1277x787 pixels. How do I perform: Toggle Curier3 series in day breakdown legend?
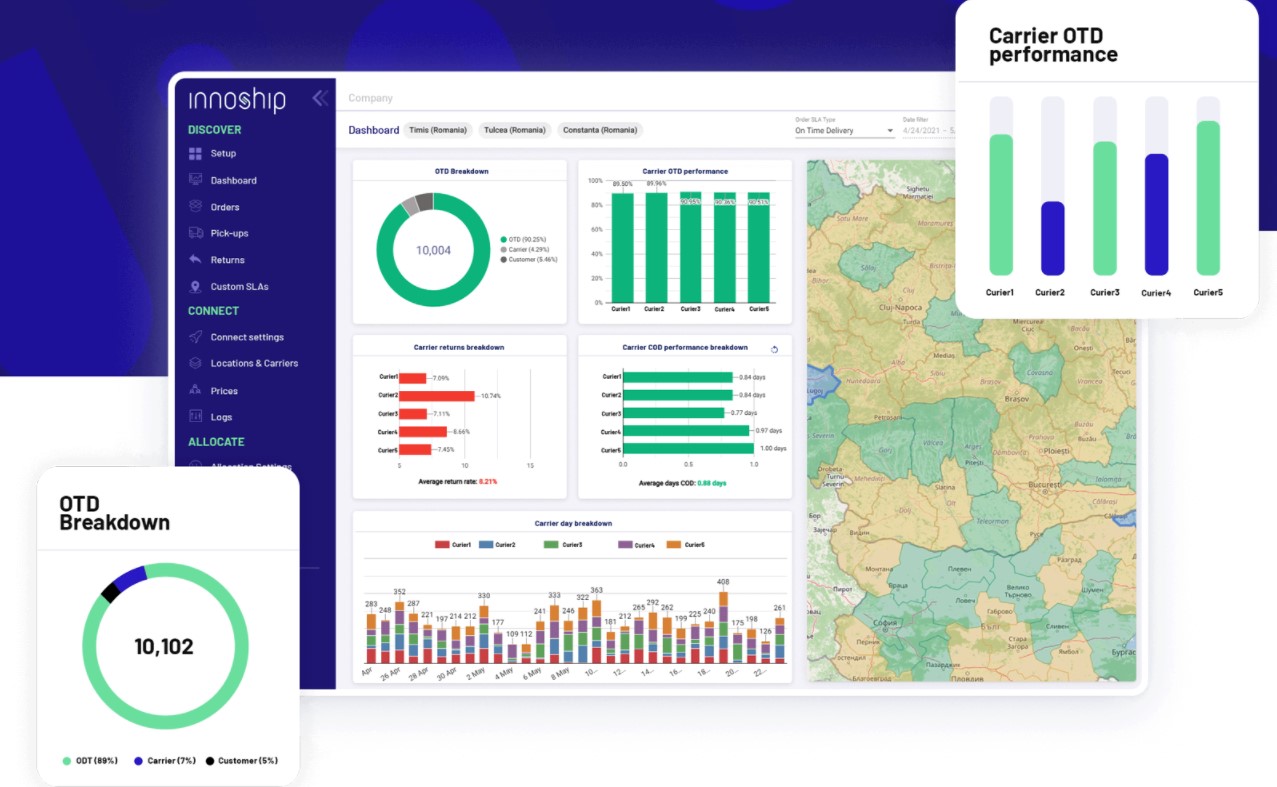(563, 545)
